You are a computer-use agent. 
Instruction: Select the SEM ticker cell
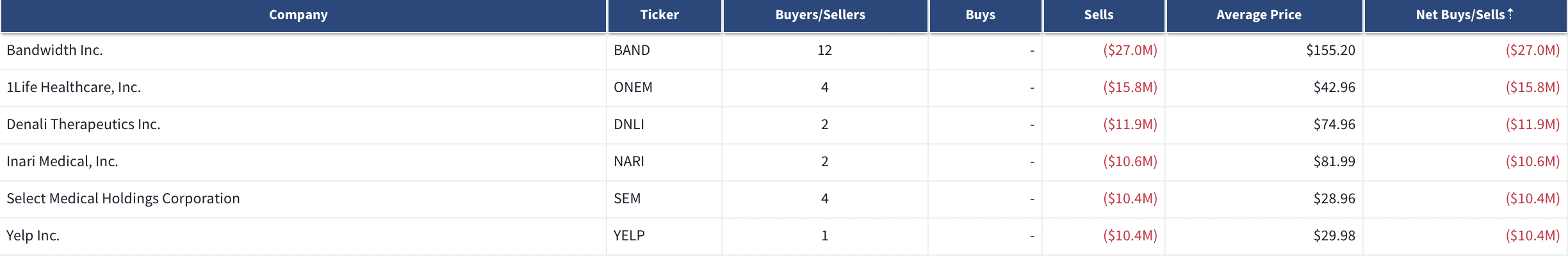click(664, 198)
